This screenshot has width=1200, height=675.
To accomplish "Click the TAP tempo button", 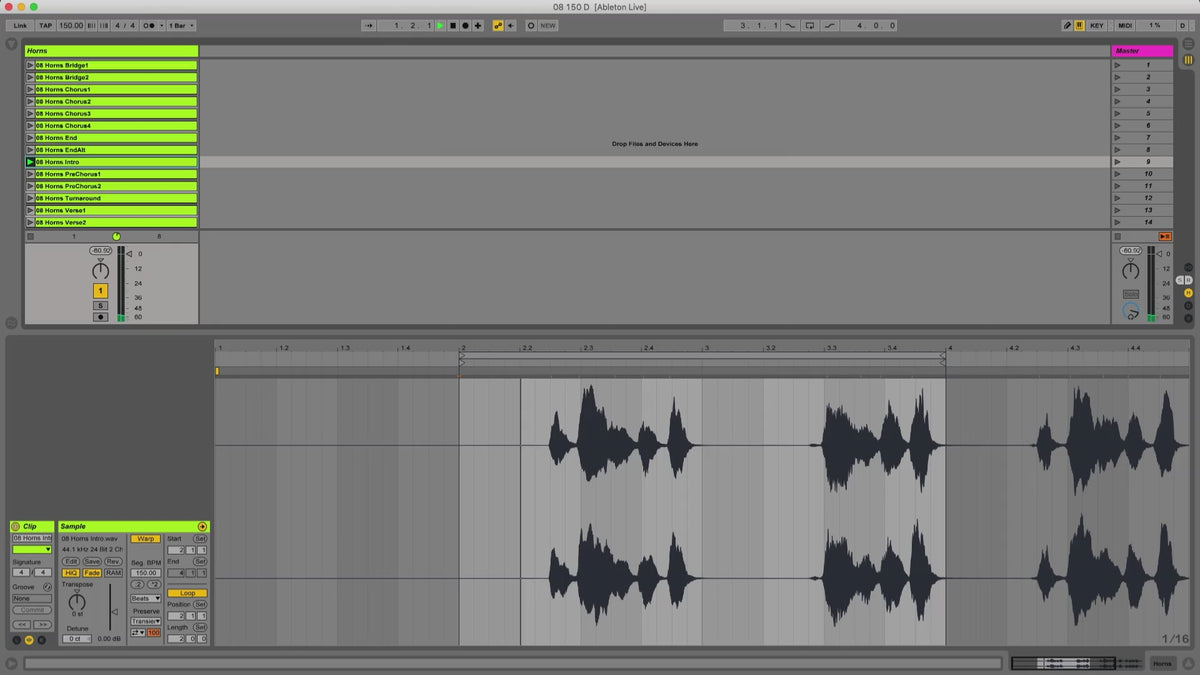I will point(45,25).
